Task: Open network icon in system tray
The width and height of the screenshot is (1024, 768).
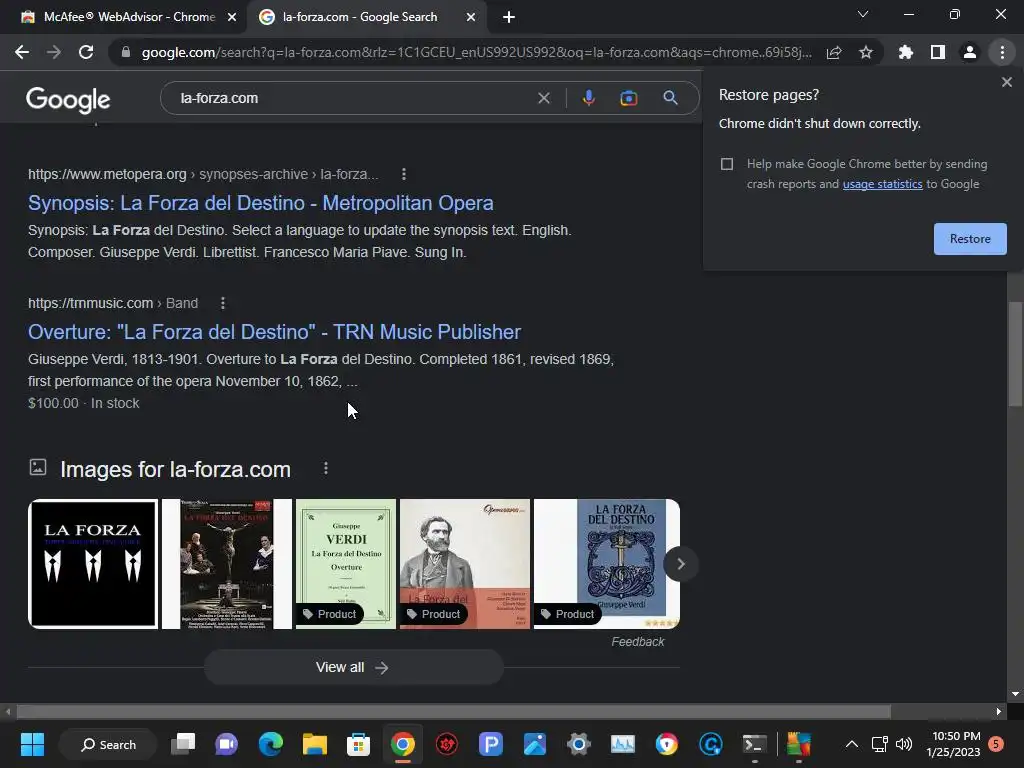Action: (x=879, y=744)
